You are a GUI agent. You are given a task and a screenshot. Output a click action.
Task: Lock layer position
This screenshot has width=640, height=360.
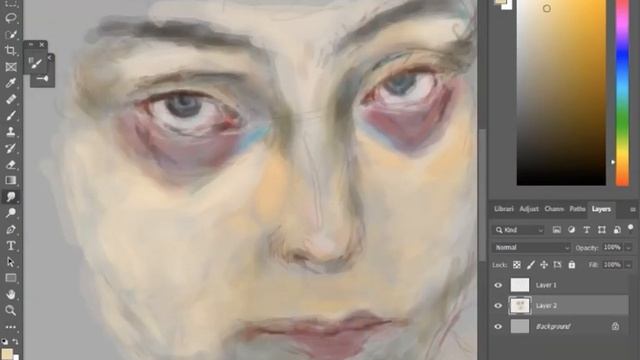click(x=544, y=265)
